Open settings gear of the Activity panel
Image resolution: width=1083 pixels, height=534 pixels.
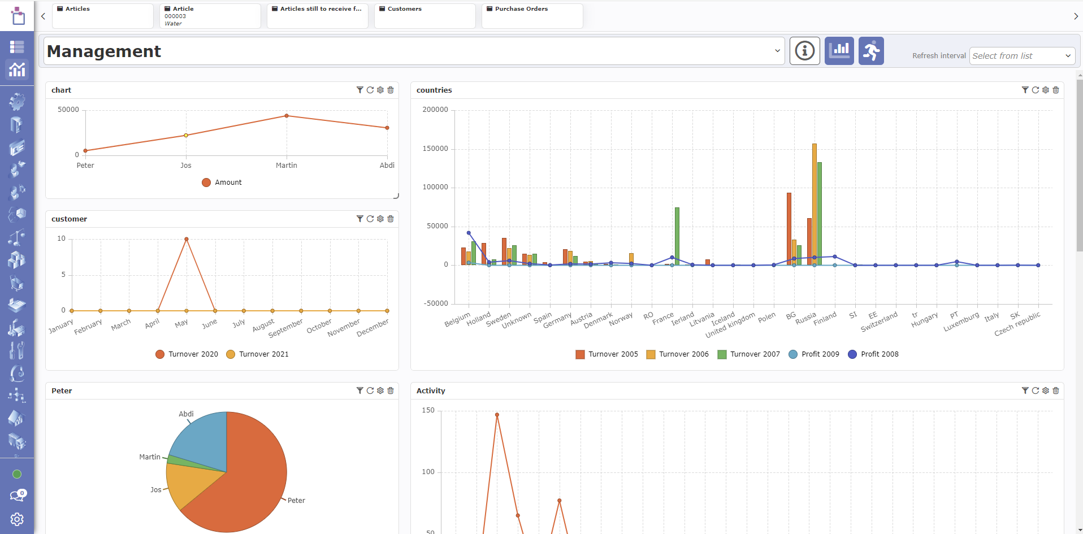tap(1046, 391)
